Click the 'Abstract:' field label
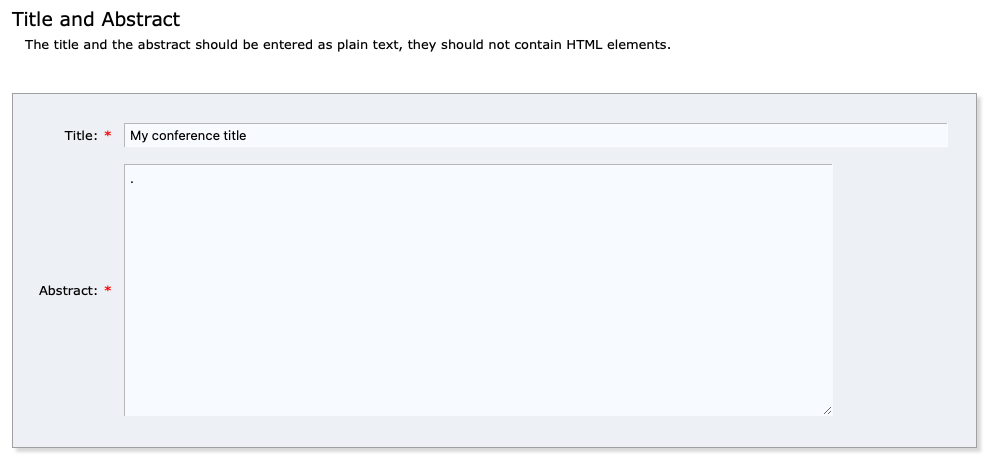1000x471 pixels. coord(68,291)
